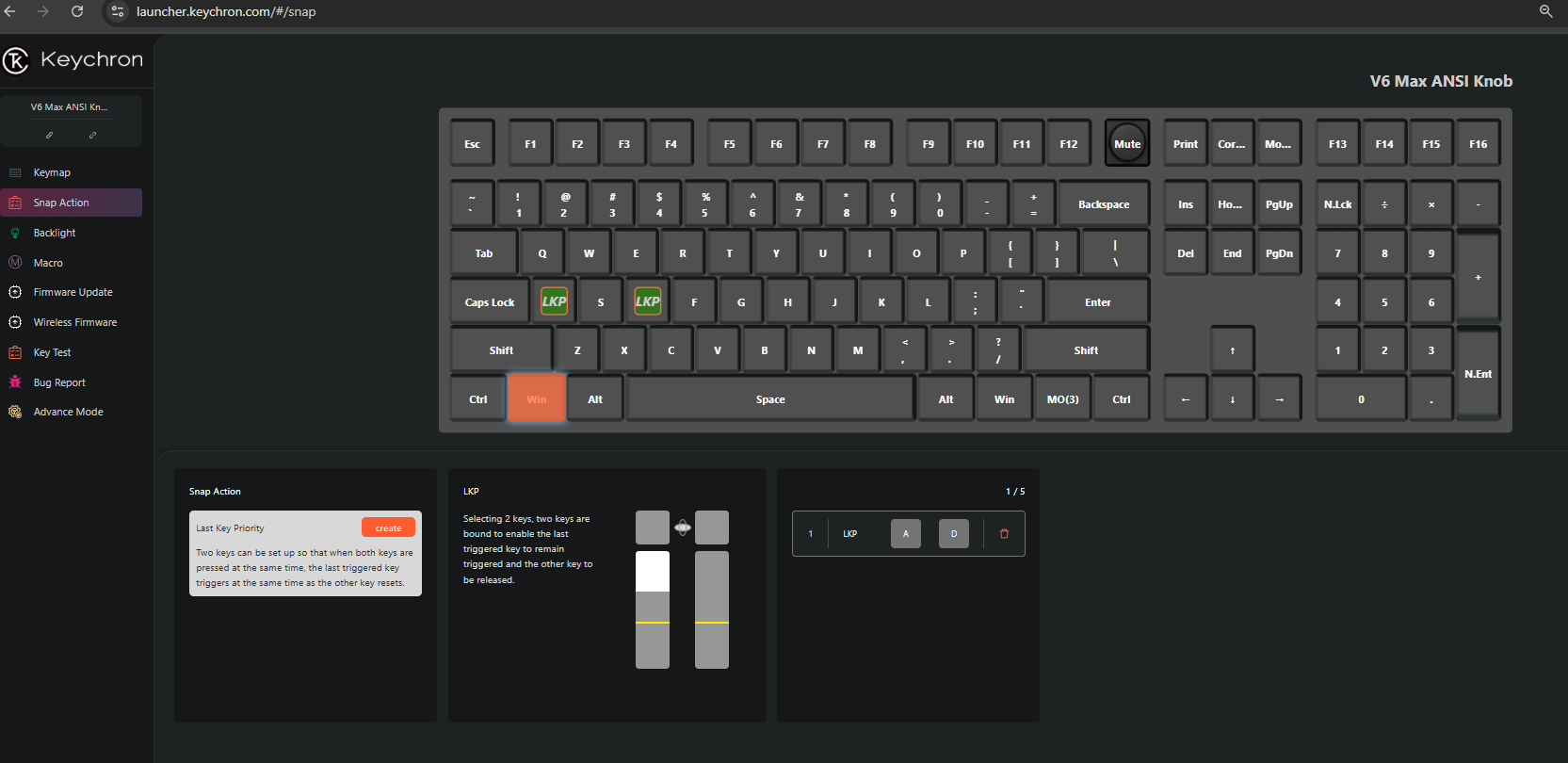Select the LKP key next to Caps Lock
This screenshot has height=763, width=1568.
click(x=554, y=301)
